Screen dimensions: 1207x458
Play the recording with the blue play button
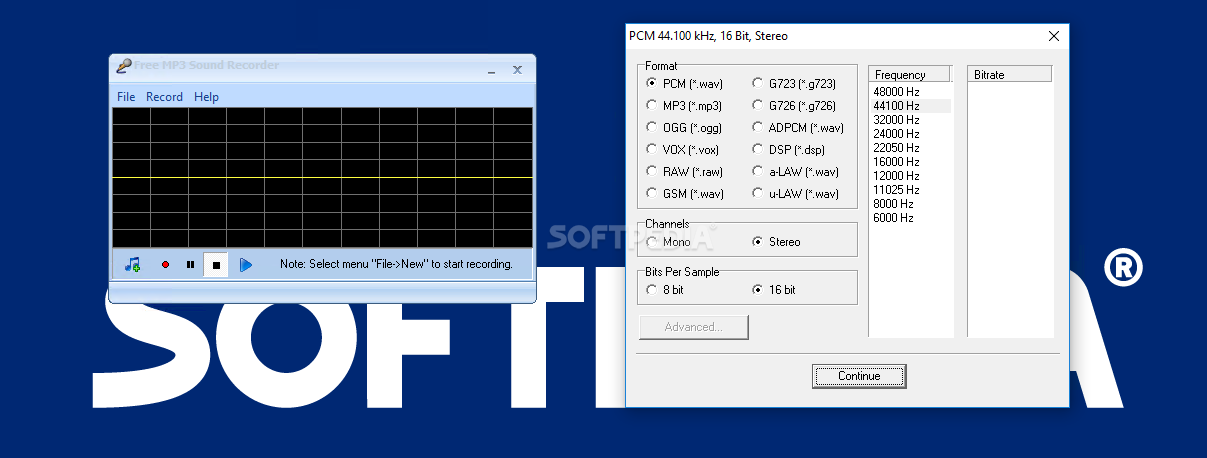click(246, 265)
